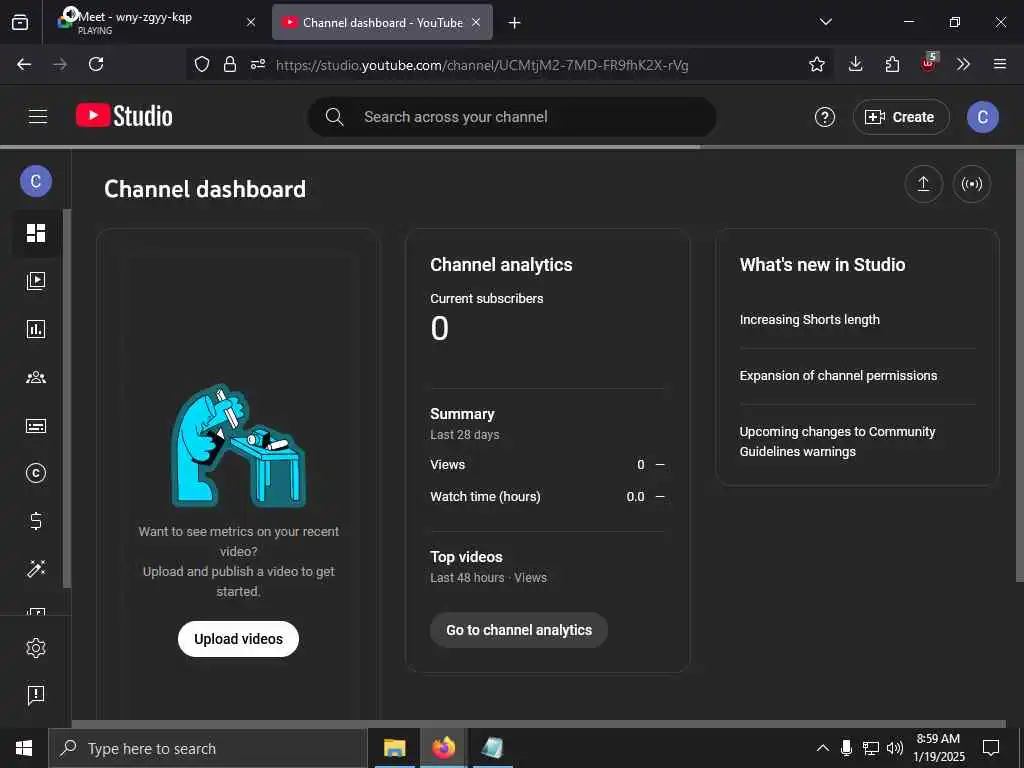Click the Firefox address bar URL

coord(482,65)
